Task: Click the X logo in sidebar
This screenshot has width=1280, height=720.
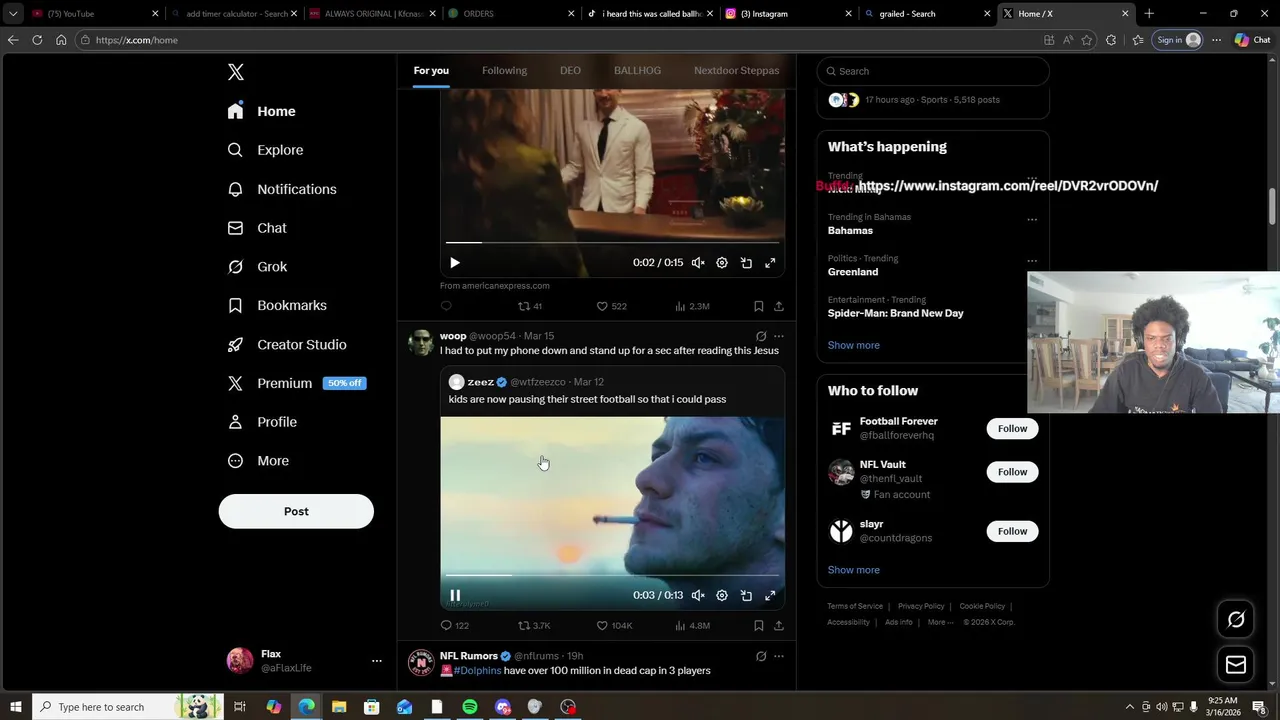Action: (236, 72)
